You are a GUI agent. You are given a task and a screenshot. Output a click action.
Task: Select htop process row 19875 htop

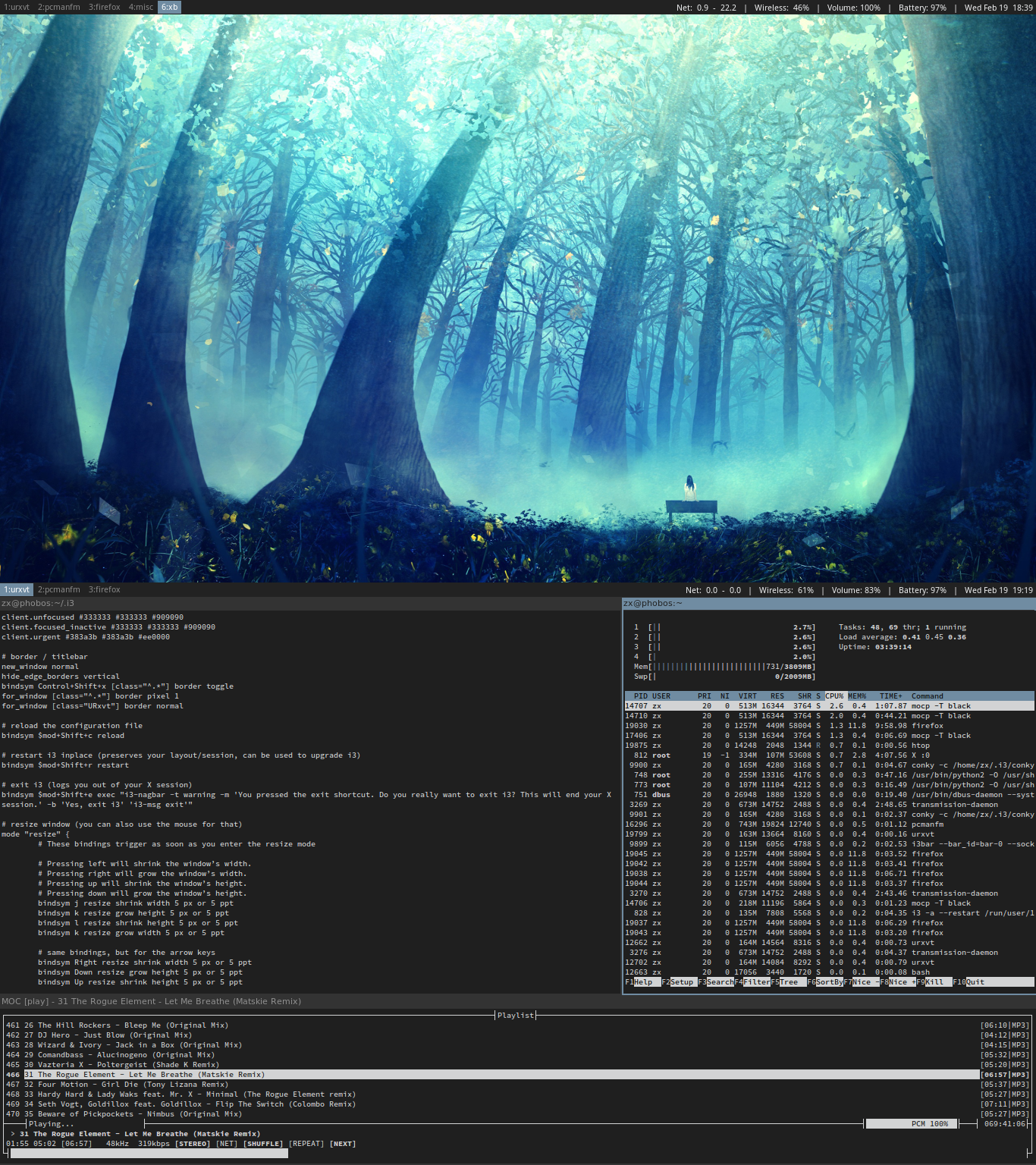click(x=830, y=745)
